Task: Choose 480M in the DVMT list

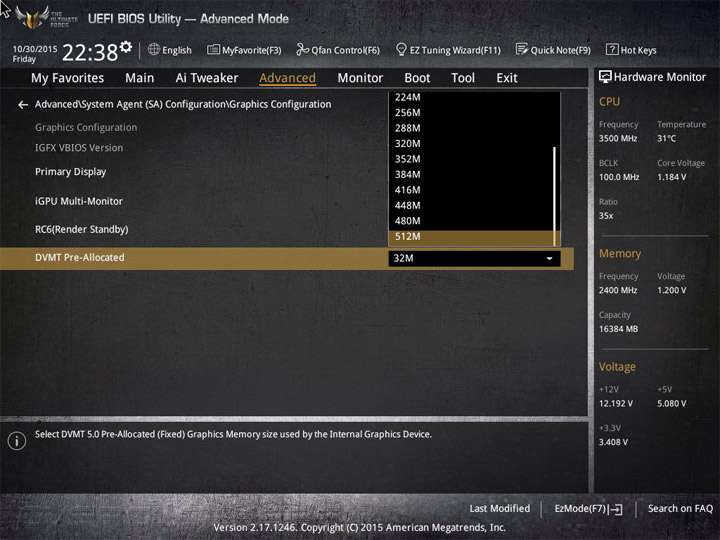Action: (471, 221)
